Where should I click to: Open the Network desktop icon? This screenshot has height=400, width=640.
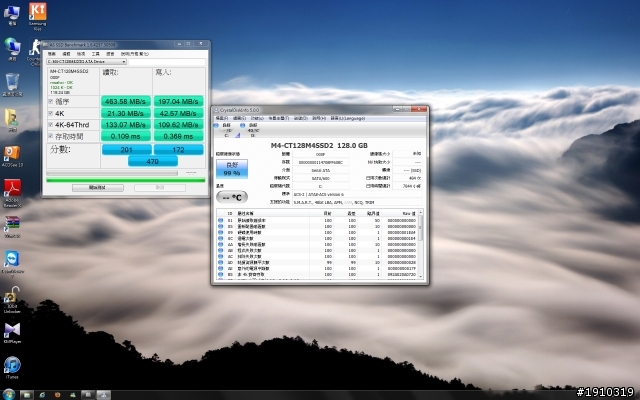pyautogui.click(x=12, y=49)
